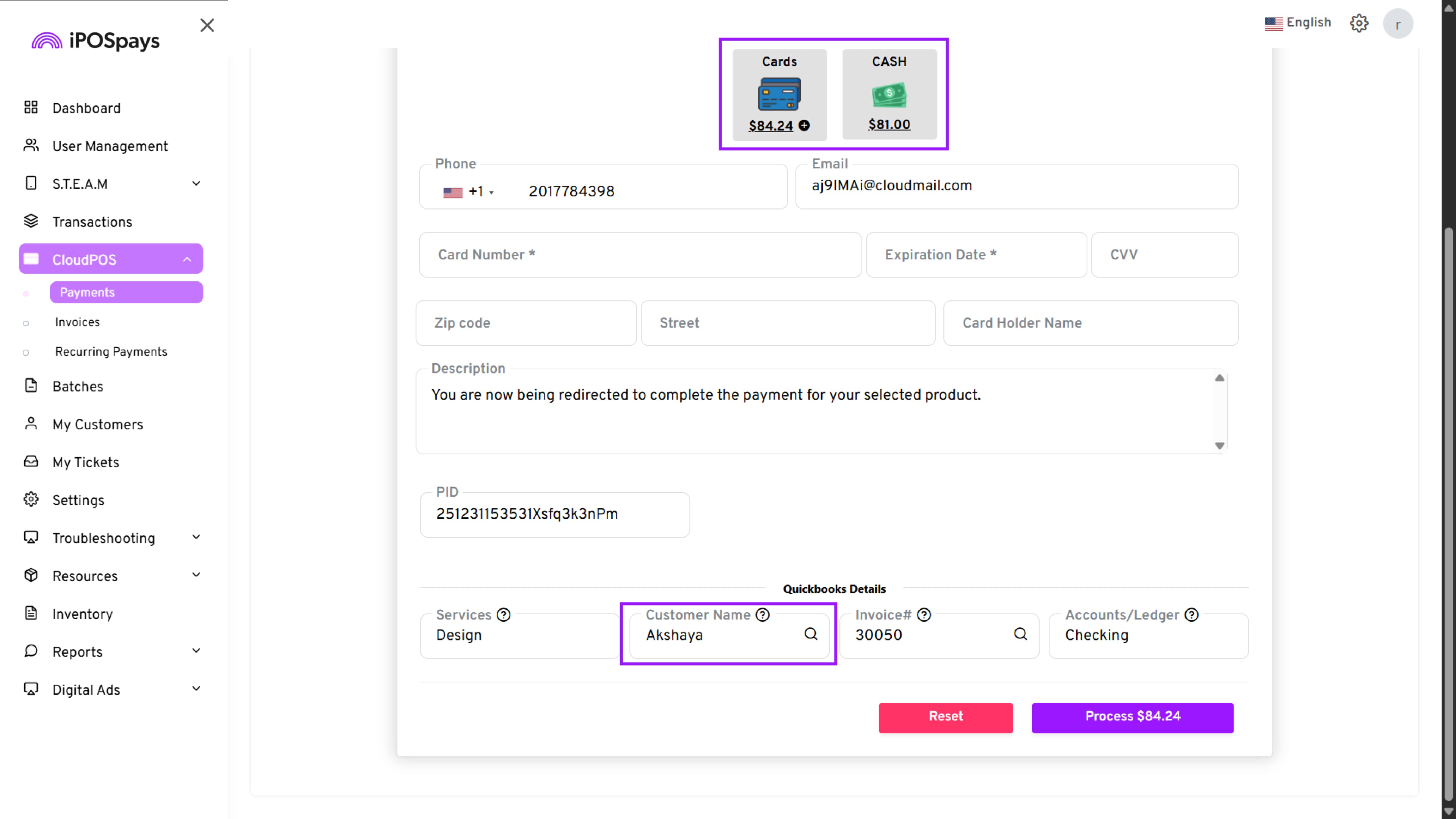
Task: Click the Customer Name search magnifier icon
Action: 811,634
